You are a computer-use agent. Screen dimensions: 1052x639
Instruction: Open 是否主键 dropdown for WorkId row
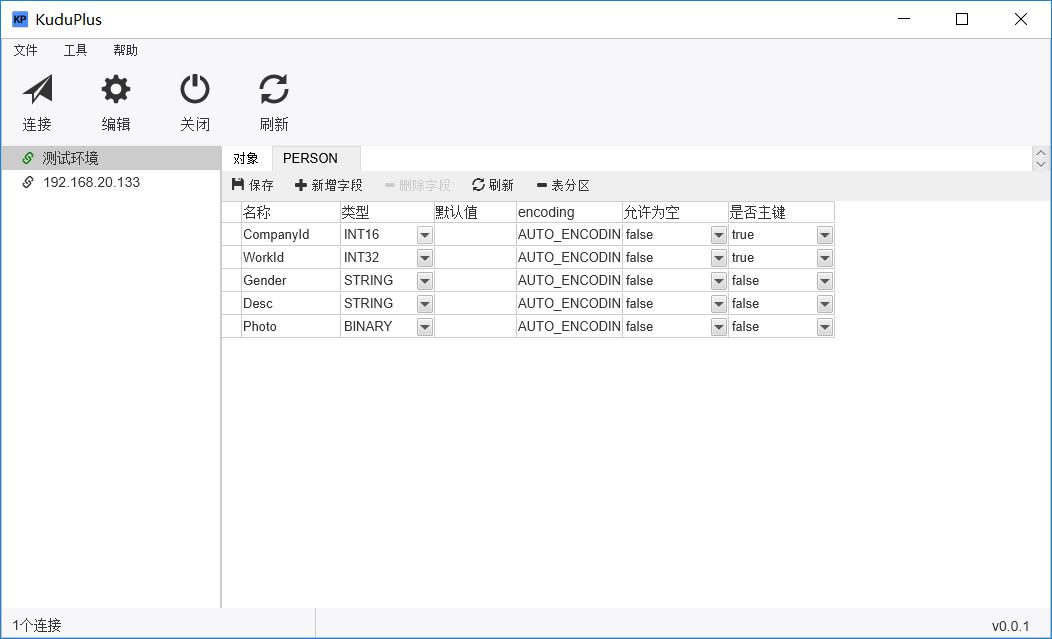[825, 258]
